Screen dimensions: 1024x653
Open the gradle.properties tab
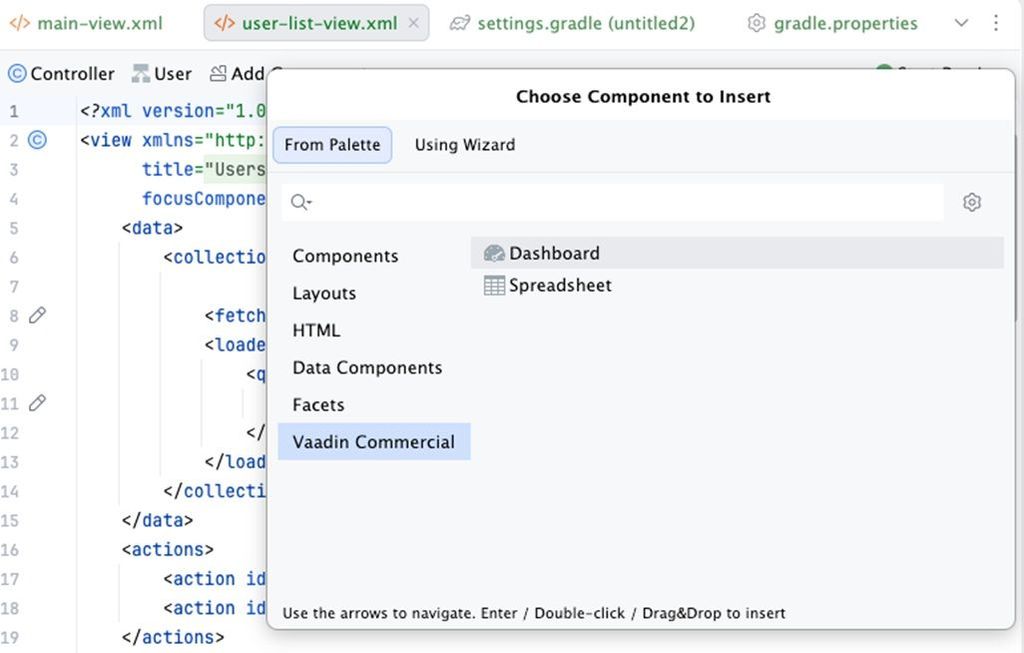(833, 24)
